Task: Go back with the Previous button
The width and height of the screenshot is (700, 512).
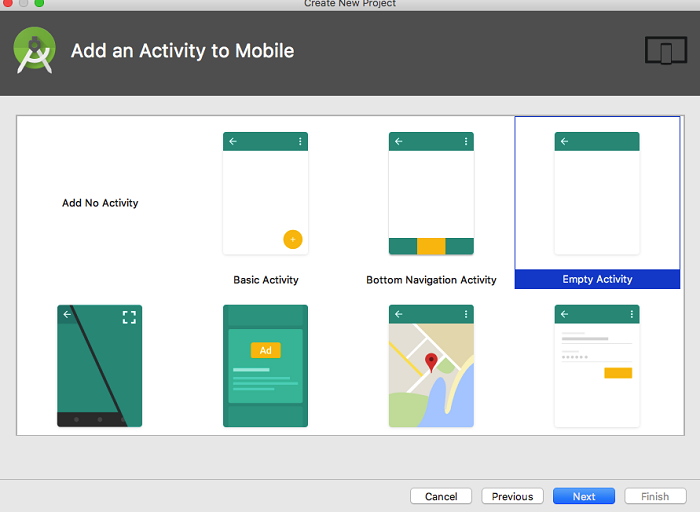Action: (512, 496)
